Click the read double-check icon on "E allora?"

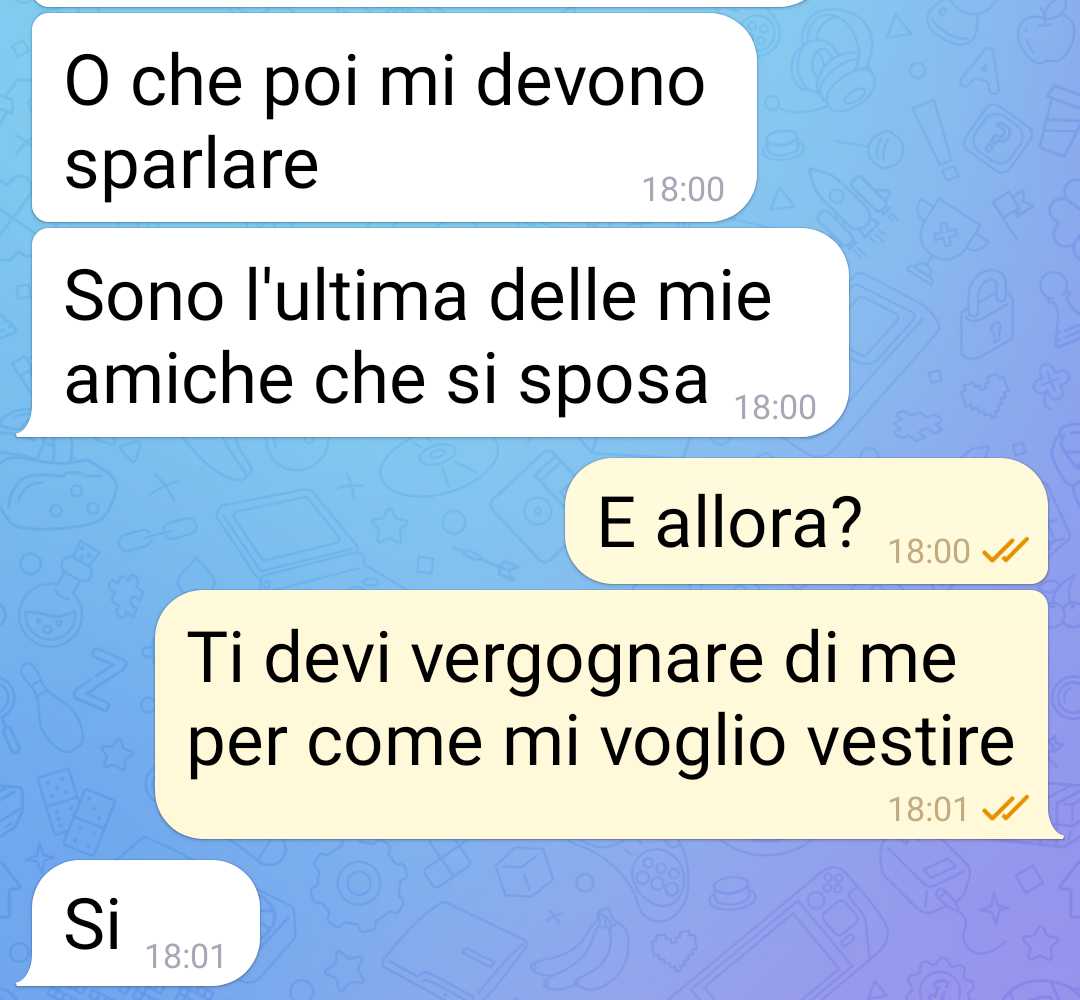(x=1005, y=550)
